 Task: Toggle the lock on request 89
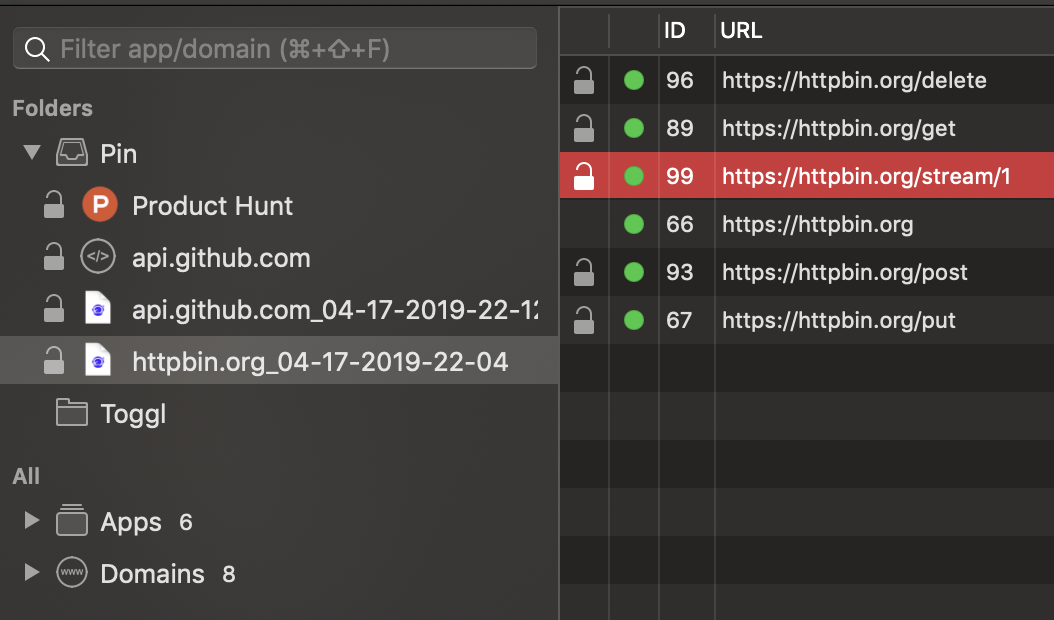(584, 128)
